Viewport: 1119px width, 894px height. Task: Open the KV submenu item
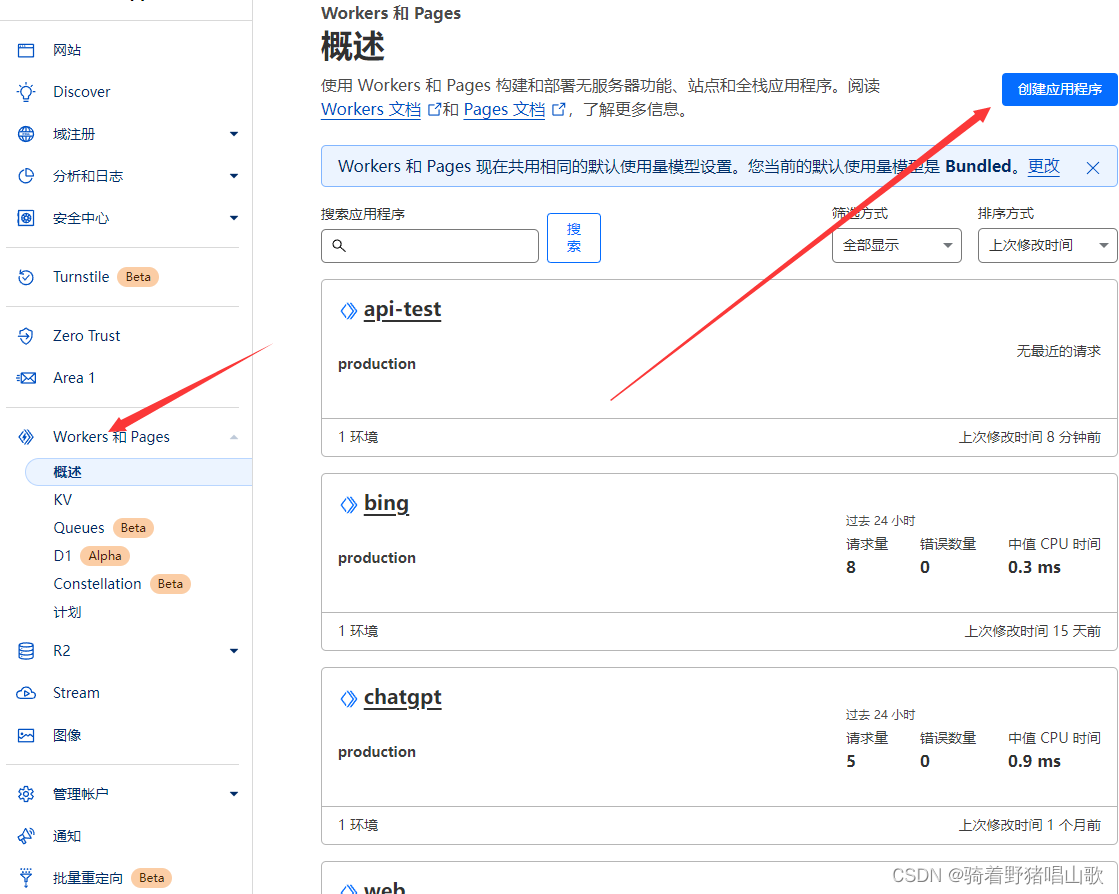coord(63,500)
